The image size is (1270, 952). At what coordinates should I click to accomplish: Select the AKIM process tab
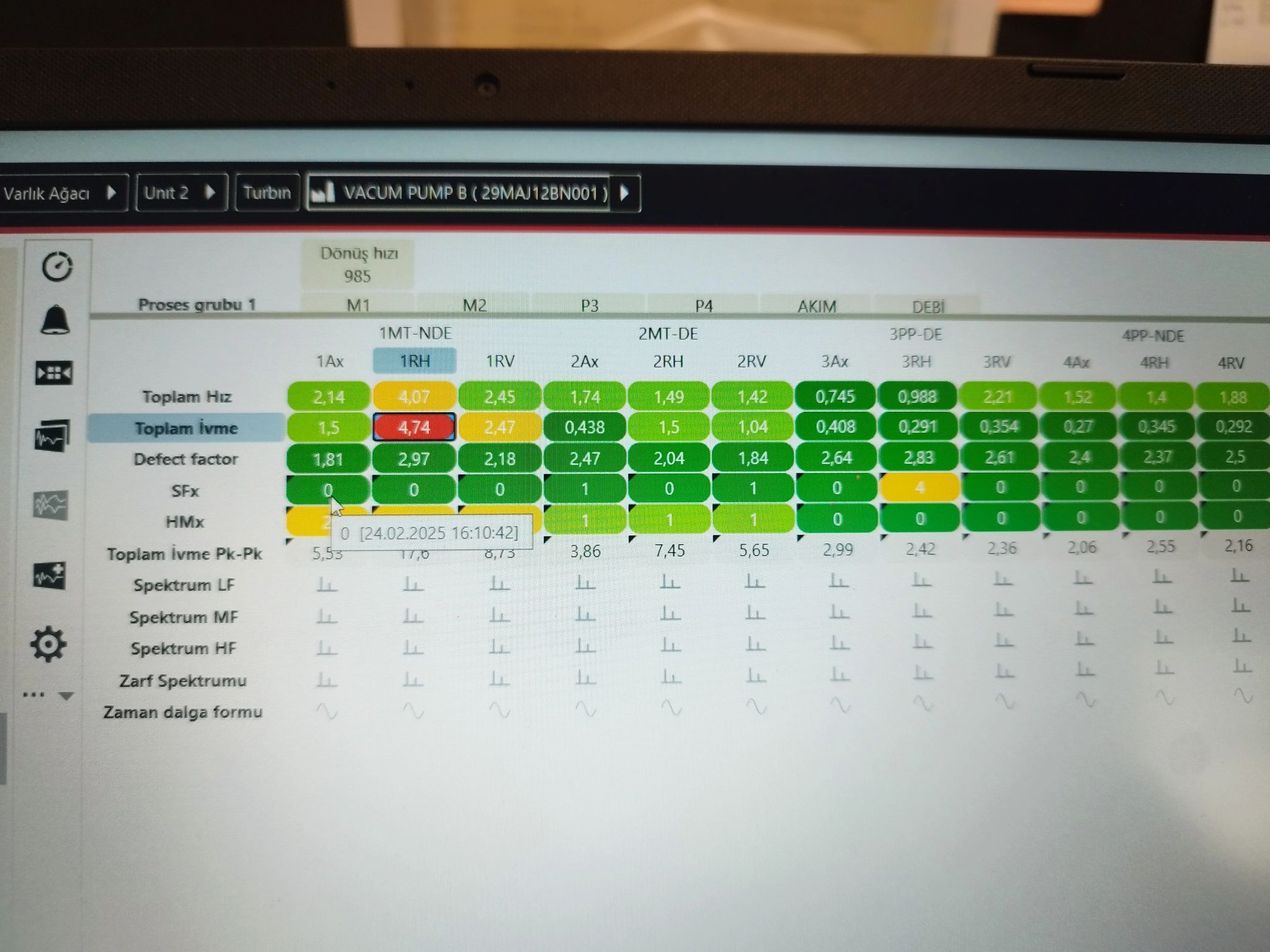pyautogui.click(x=817, y=306)
